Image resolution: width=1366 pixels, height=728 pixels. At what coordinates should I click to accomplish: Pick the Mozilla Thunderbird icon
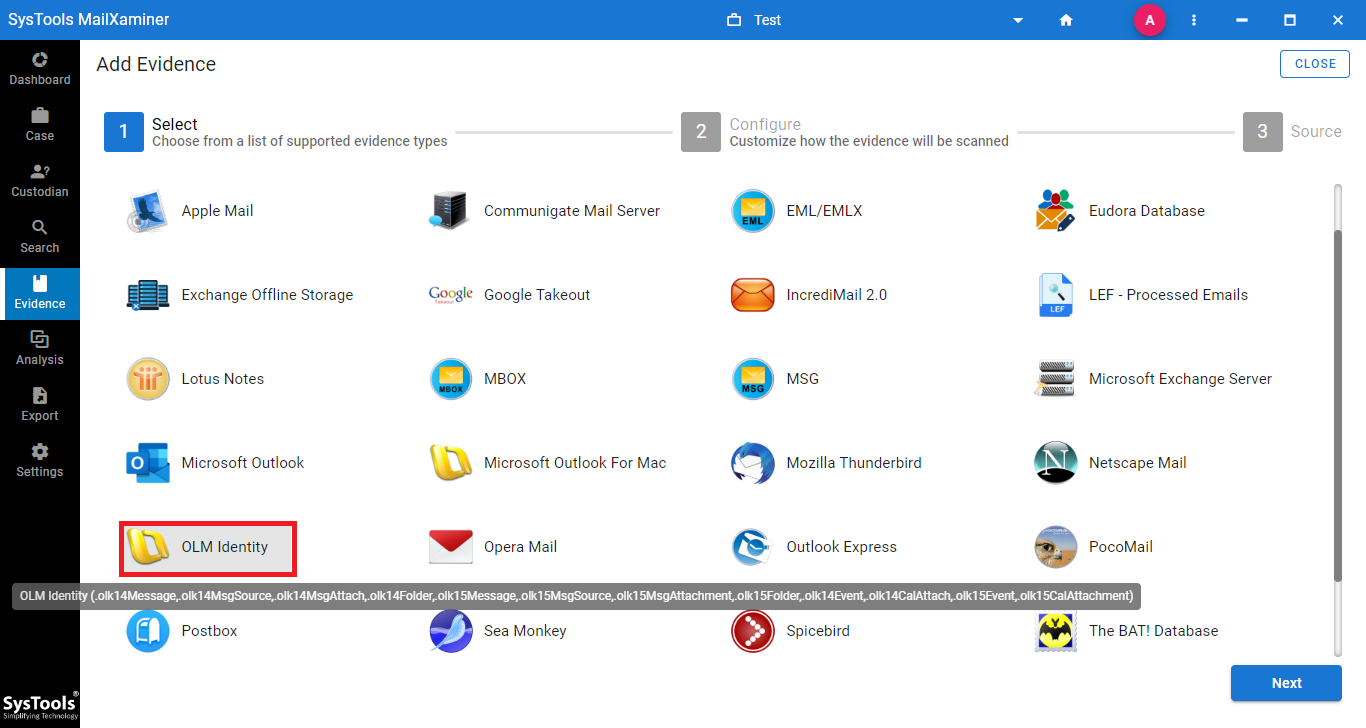753,463
